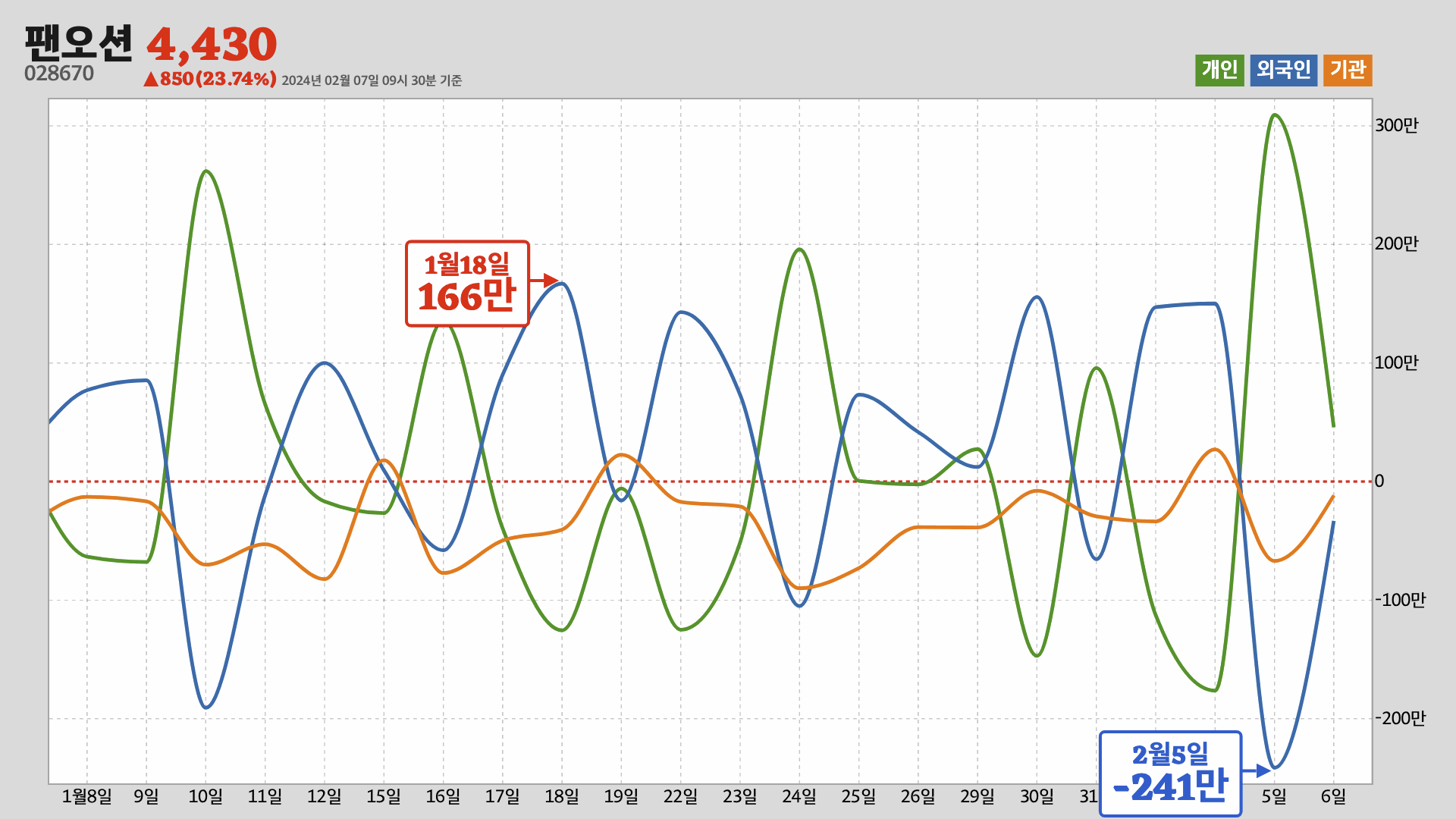Click the 12일 x-axis date label
The image size is (1456, 819).
click(325, 796)
